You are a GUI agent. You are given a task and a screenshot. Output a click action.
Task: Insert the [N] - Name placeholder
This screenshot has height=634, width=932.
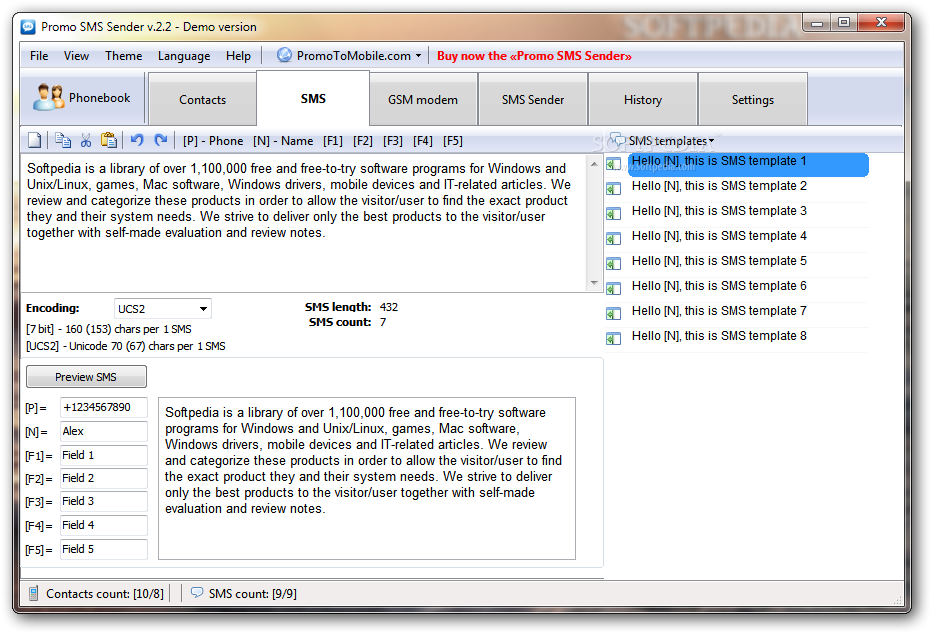283,141
